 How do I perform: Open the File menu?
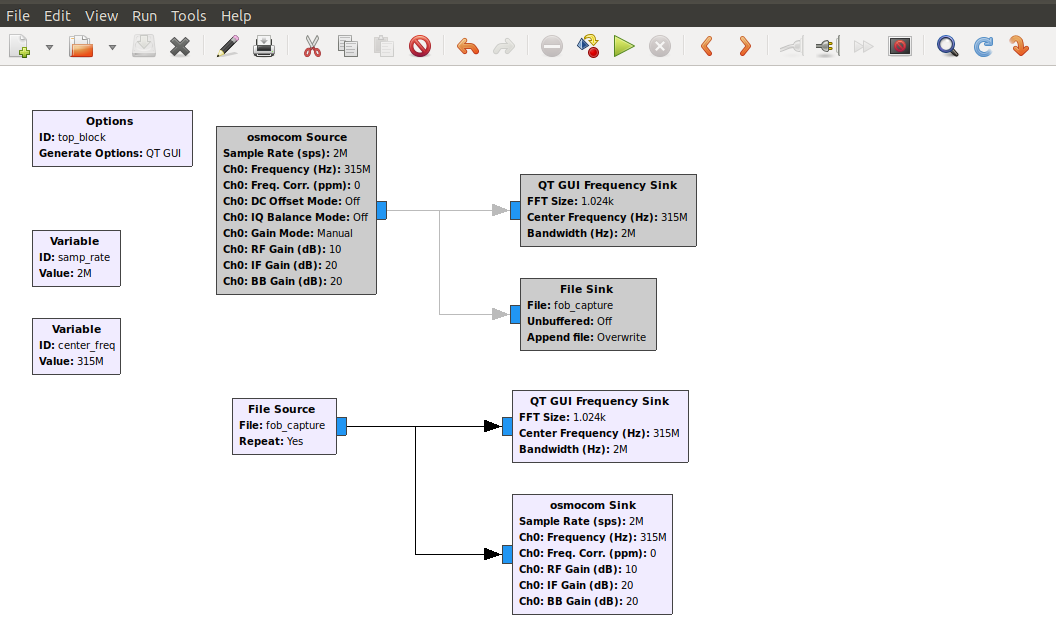tap(18, 15)
